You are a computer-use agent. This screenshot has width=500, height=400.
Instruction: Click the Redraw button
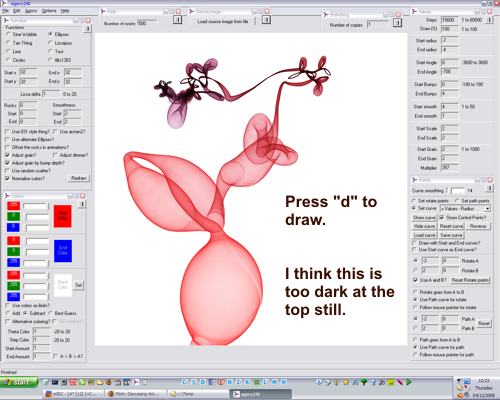78,178
